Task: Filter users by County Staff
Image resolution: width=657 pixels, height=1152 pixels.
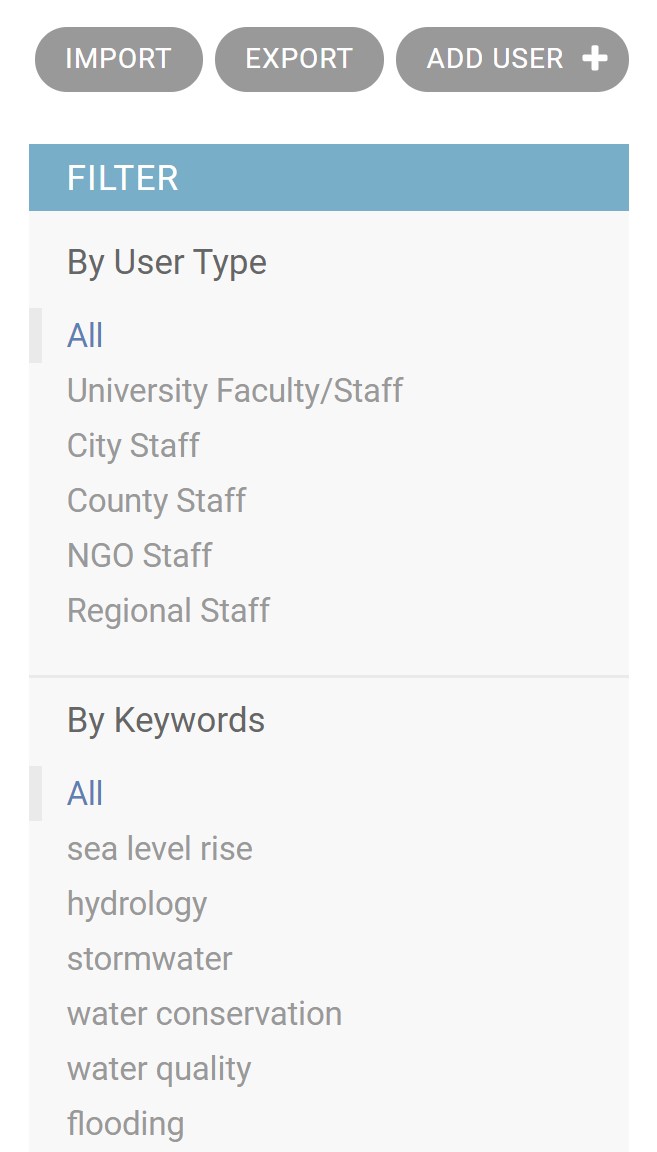Action: click(156, 501)
